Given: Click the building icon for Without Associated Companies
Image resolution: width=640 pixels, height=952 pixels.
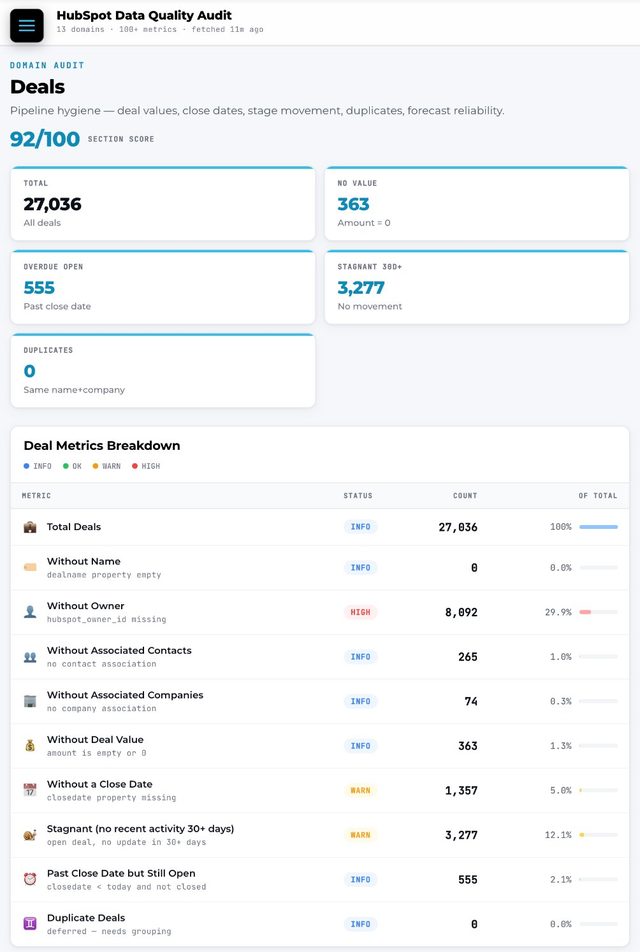Looking at the screenshot, I should [x=30, y=701].
